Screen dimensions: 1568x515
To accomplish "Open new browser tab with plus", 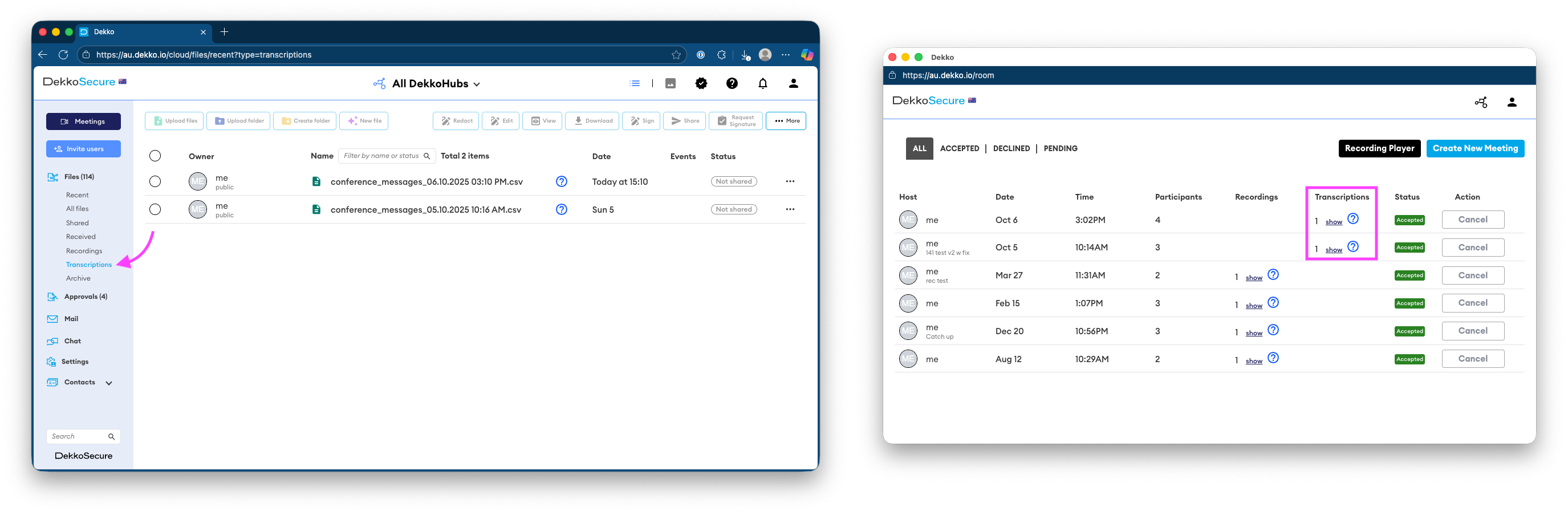I will coord(224,32).
